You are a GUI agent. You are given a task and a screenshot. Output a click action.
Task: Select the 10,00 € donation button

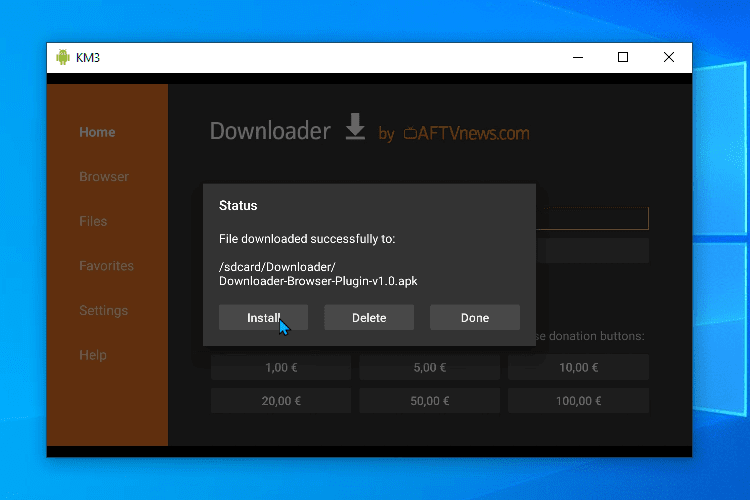pos(578,367)
